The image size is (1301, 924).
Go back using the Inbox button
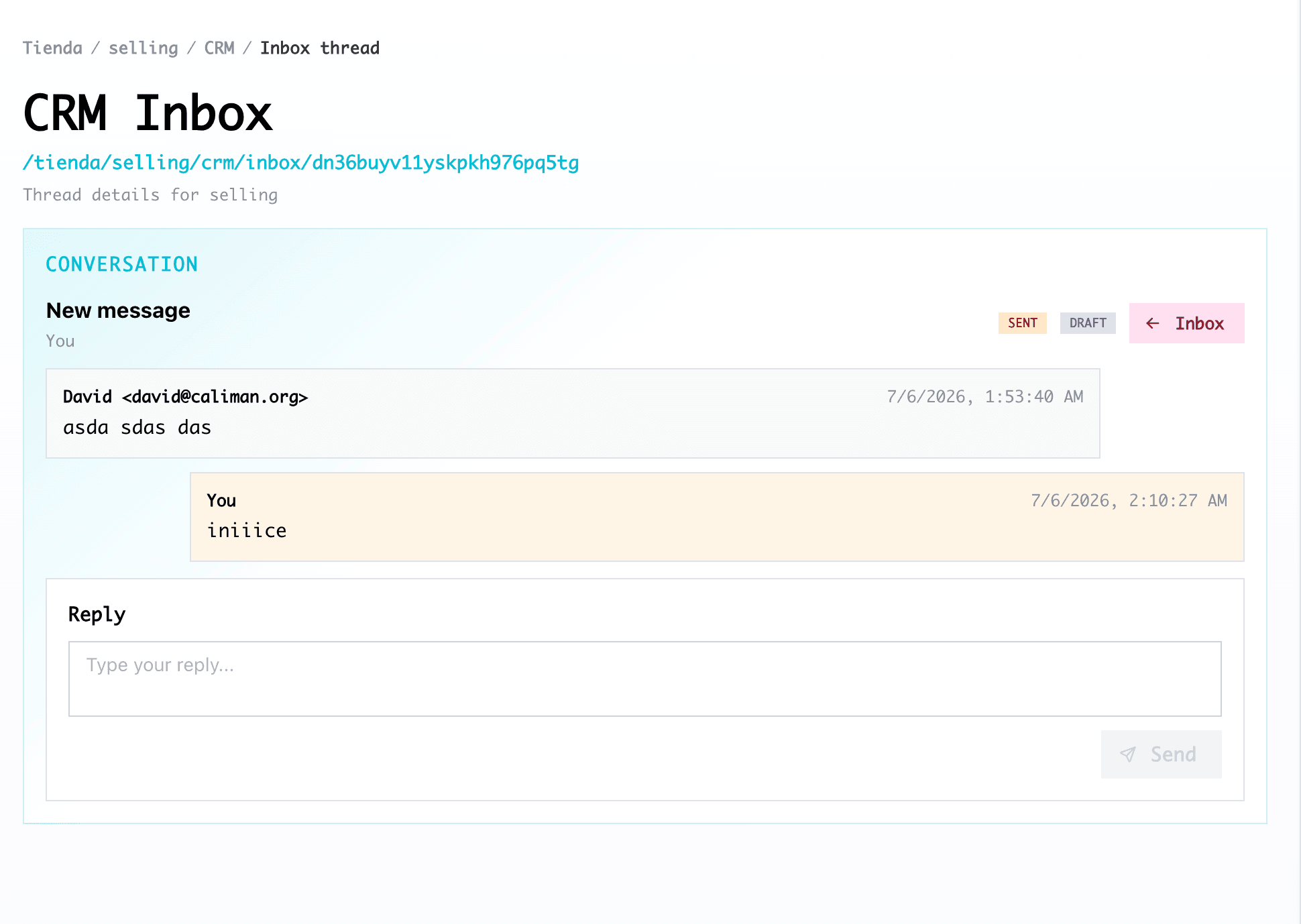[x=1186, y=323]
